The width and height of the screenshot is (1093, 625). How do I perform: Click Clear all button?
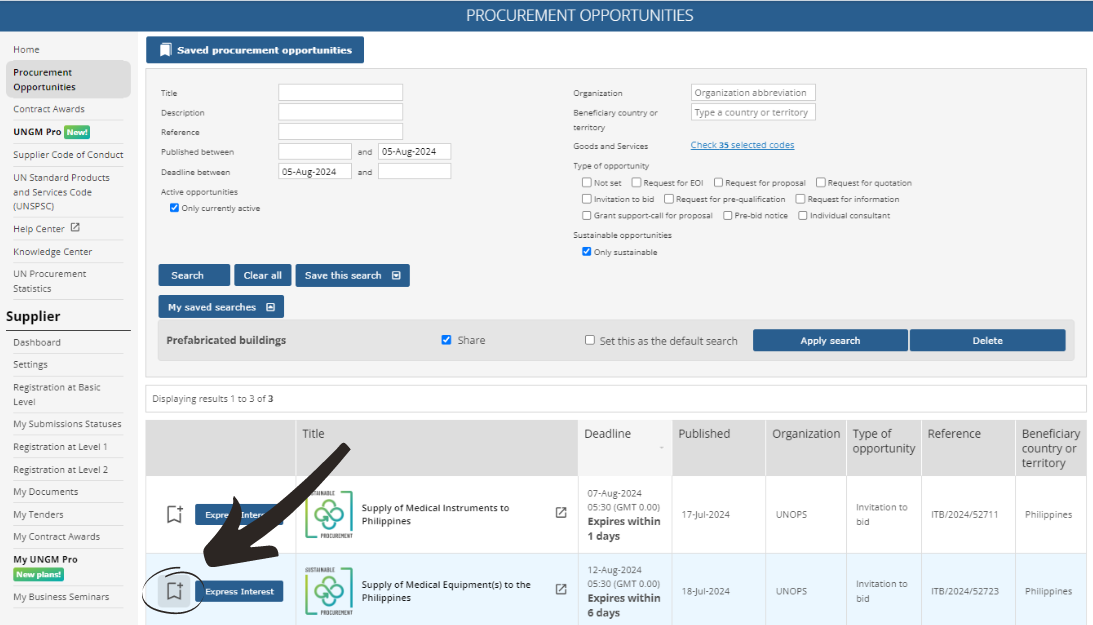(263, 275)
